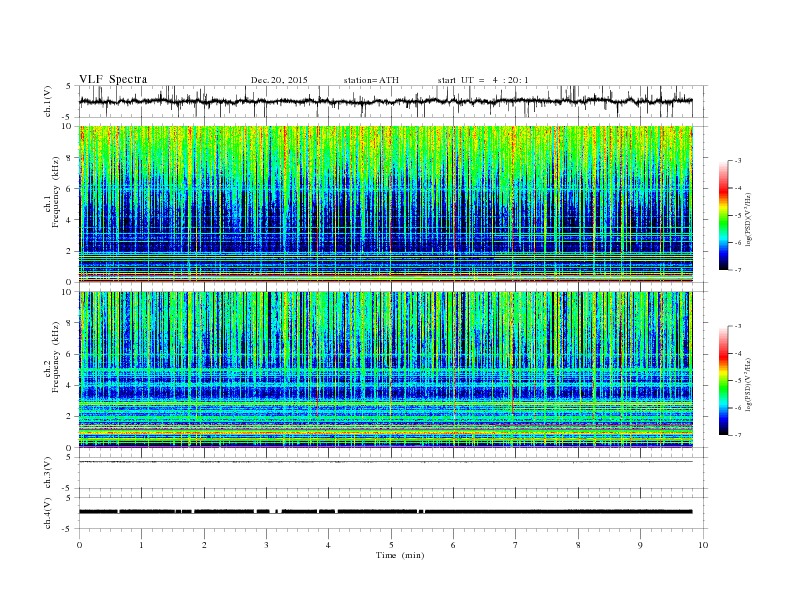Click the 'VLF Spectra' title text
The image size is (792, 612).
click(x=113, y=79)
